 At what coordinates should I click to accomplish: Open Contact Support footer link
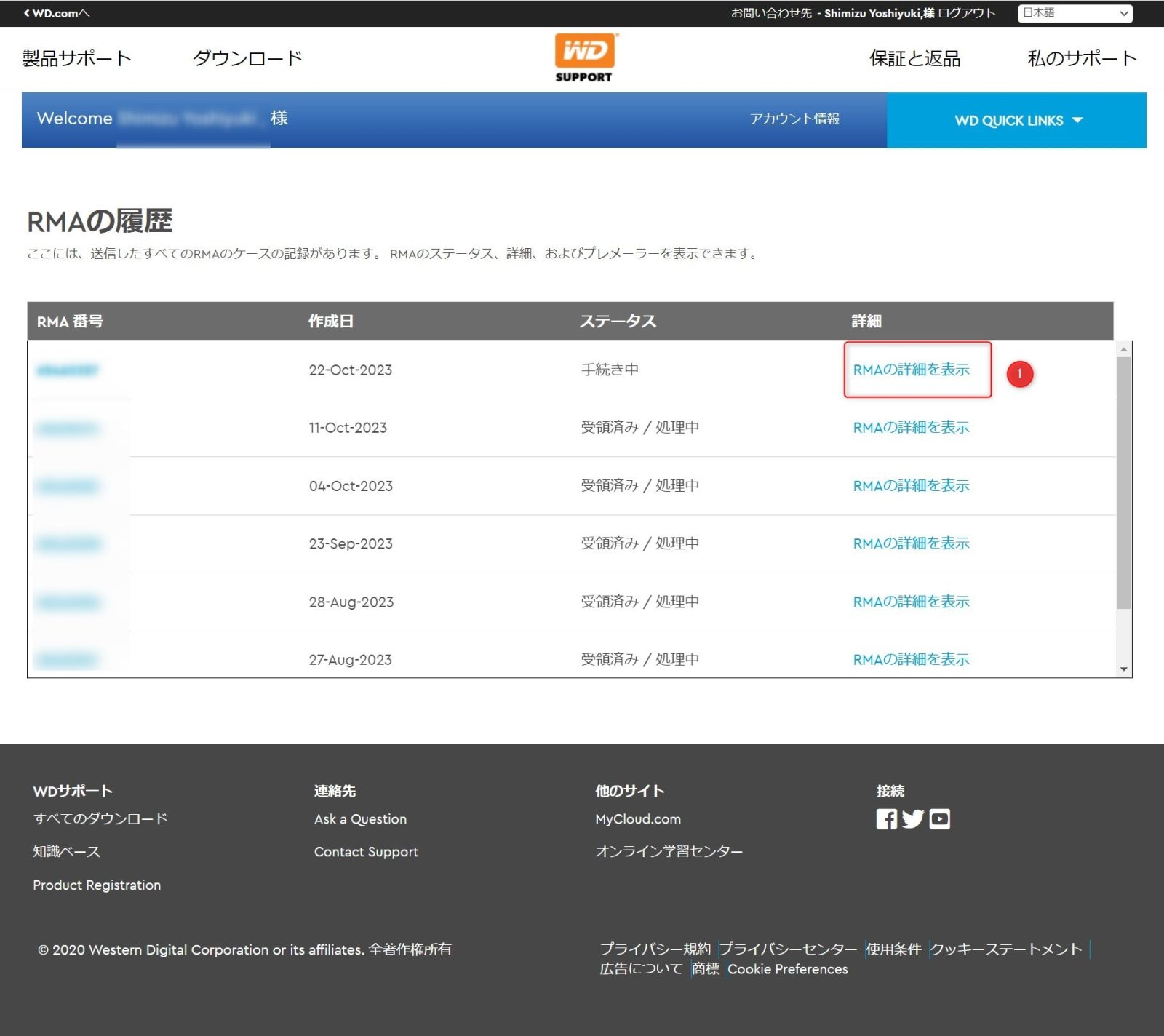pyautogui.click(x=366, y=852)
